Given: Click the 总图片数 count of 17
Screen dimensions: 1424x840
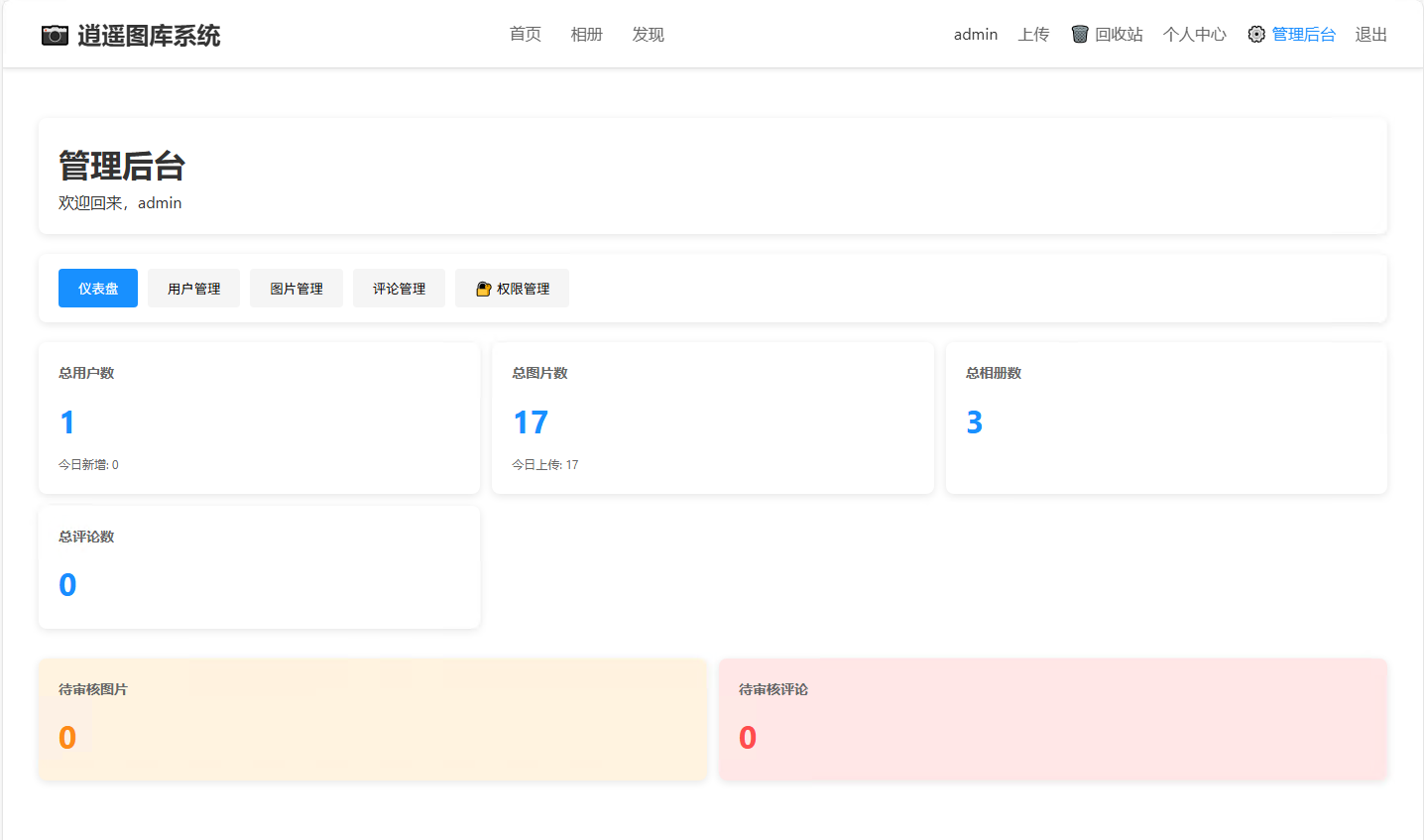Looking at the screenshot, I should click(531, 422).
